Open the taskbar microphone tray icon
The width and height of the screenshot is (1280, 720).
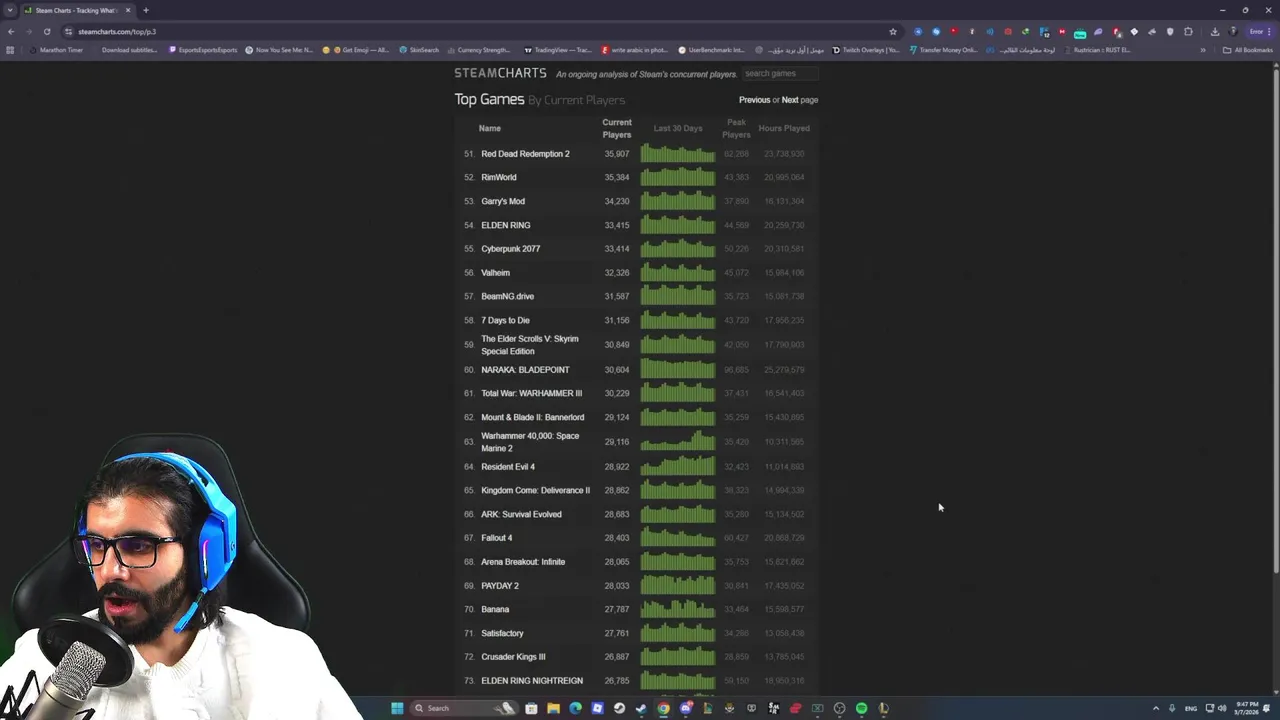(1172, 708)
